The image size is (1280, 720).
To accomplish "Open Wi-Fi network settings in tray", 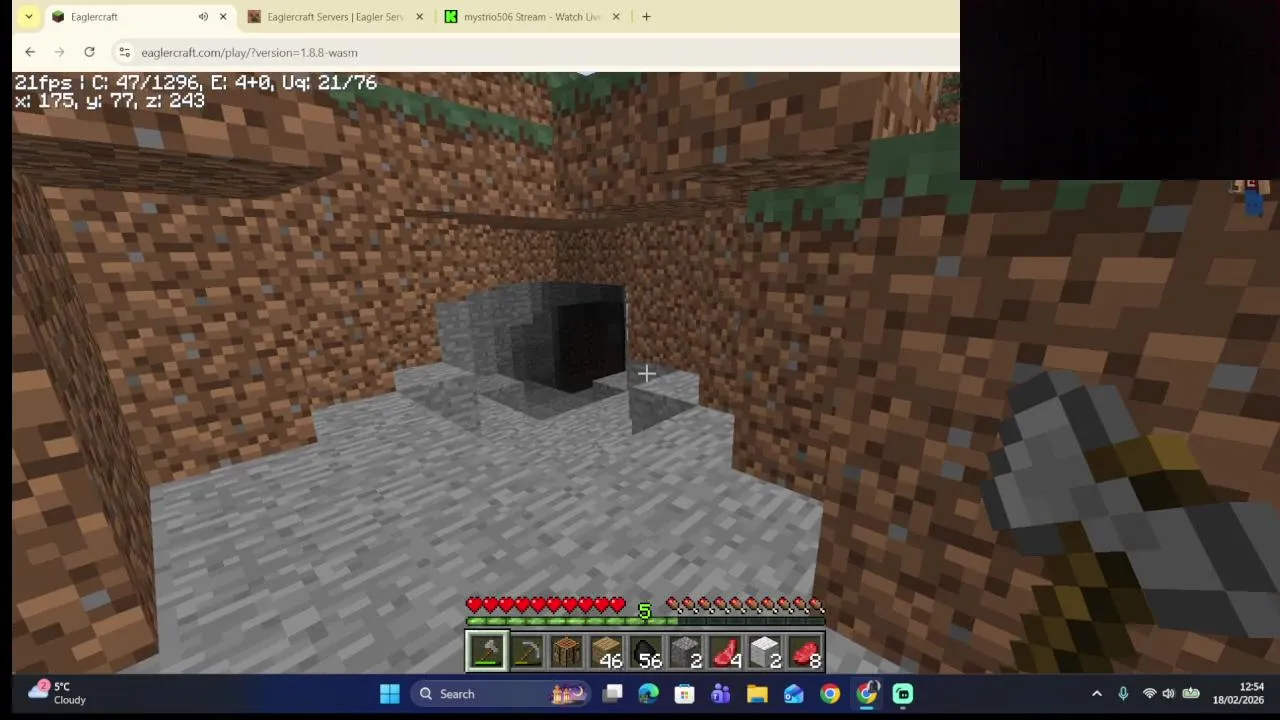I will pyautogui.click(x=1149, y=694).
